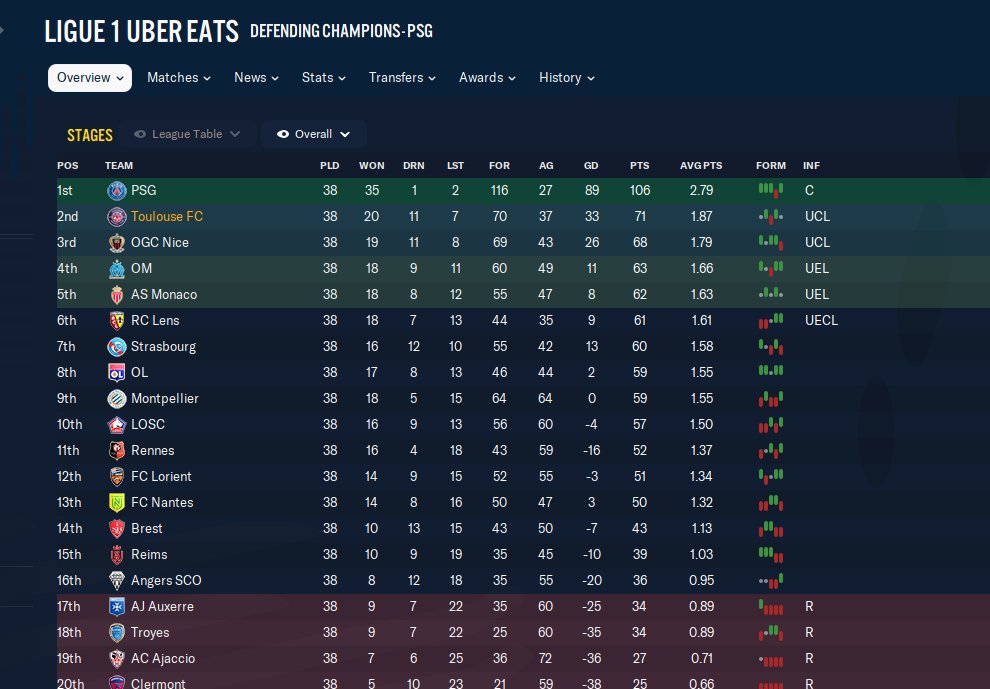Click the AJ Auxerre club badge

(x=117, y=606)
